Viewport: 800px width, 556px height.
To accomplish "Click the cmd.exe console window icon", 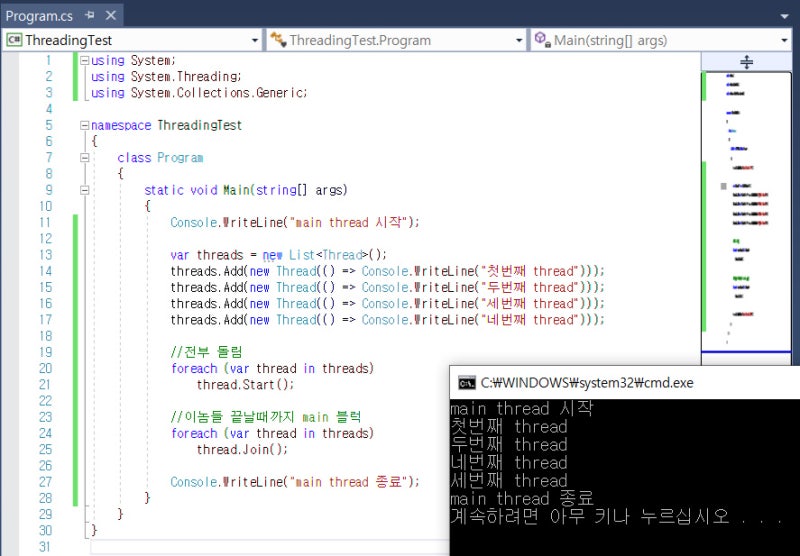I will (466, 382).
